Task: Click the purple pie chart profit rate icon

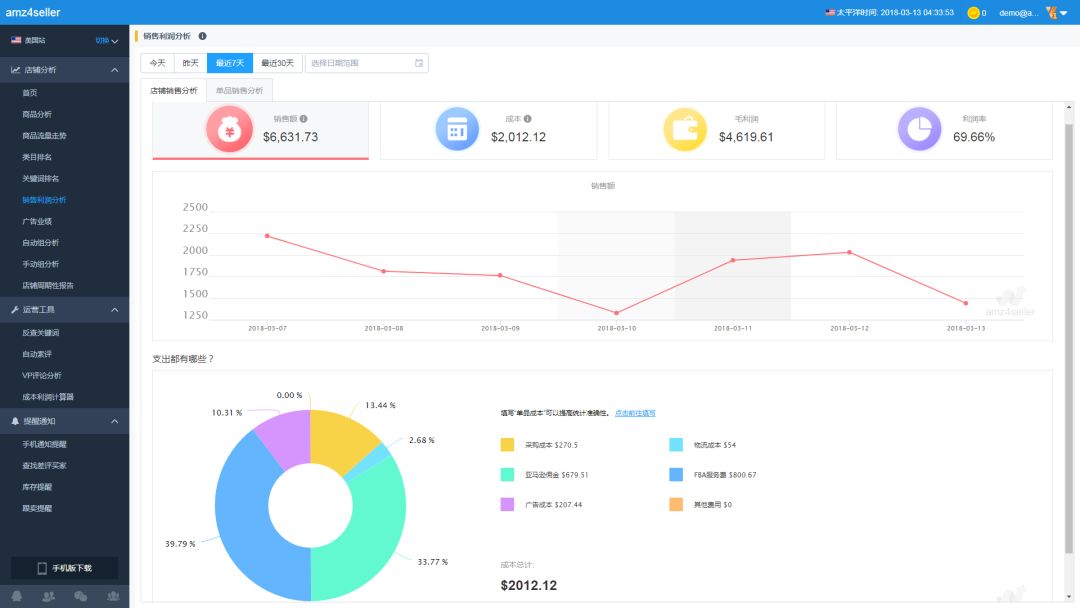Action: pos(919,129)
